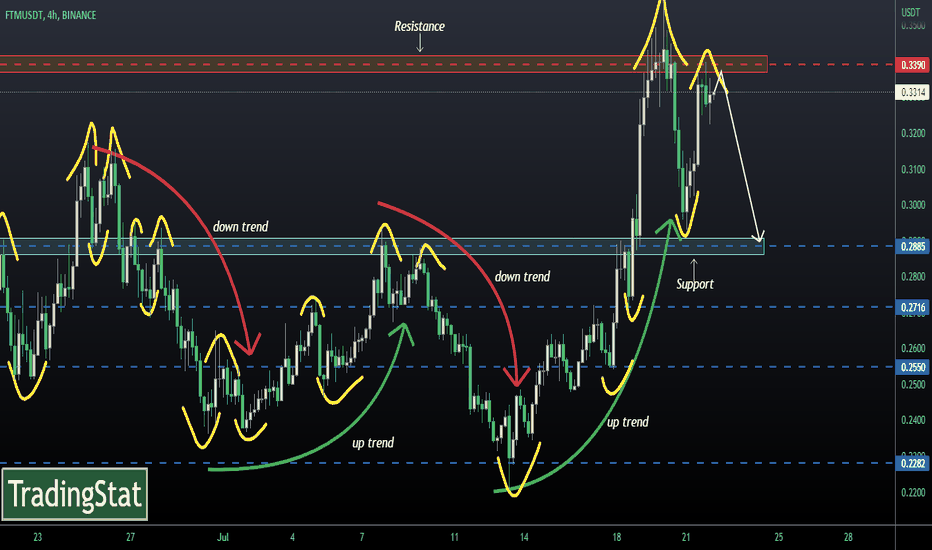Viewport: 932px width, 550px height.
Task: Select the blue 0.2550 price label
Action: click(912, 367)
